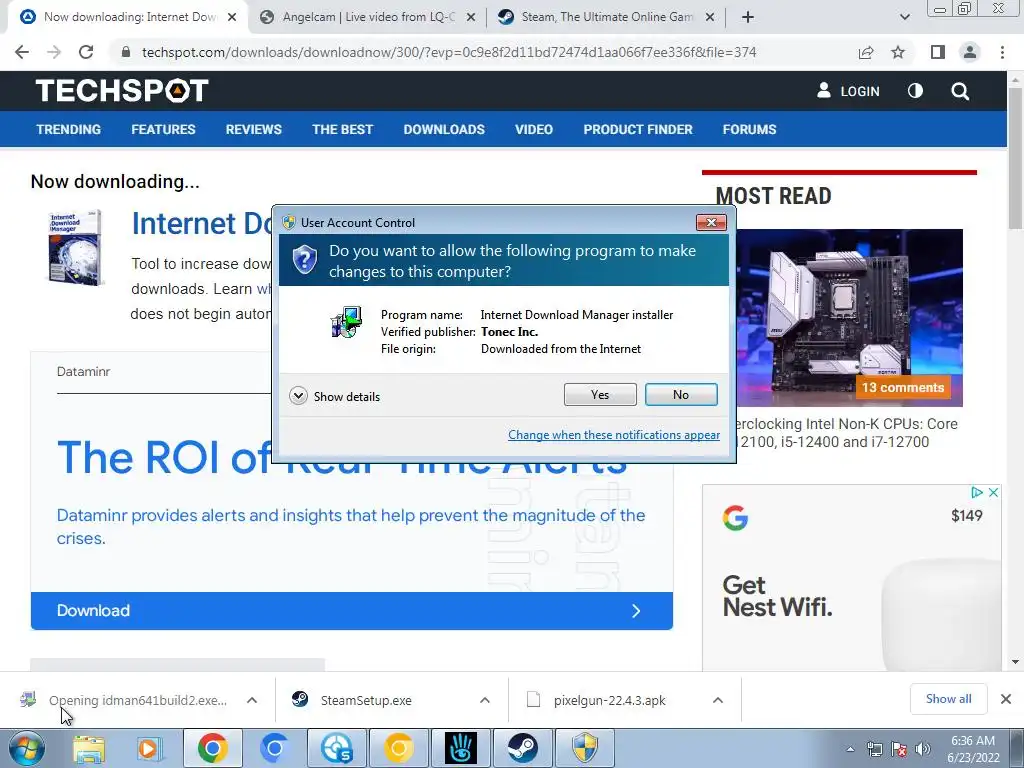Go forward using browser forward arrow

(54, 52)
